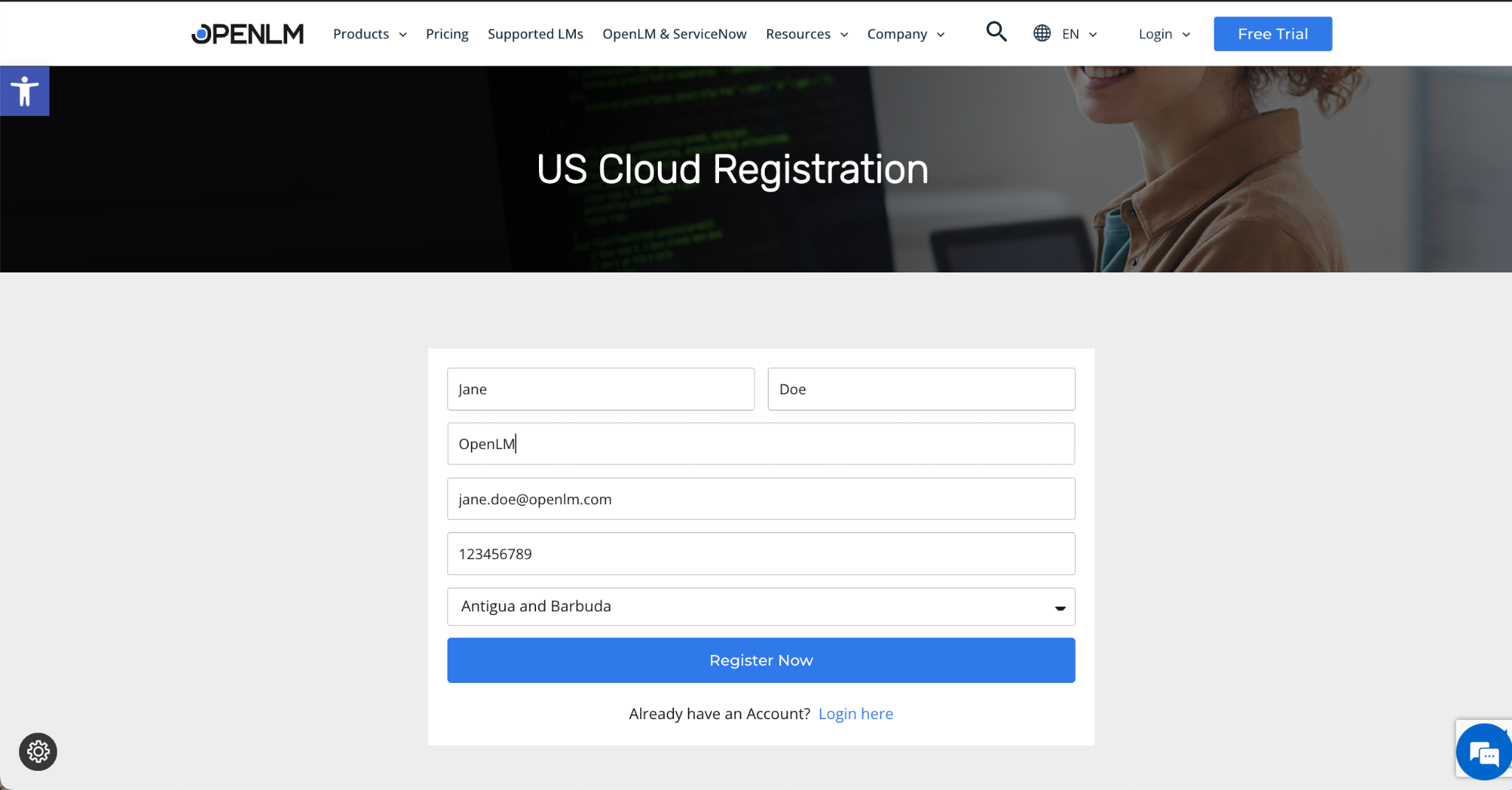The height and width of the screenshot is (790, 1512).
Task: Click the email field with jane.doe@openlm.com
Action: [x=760, y=499]
